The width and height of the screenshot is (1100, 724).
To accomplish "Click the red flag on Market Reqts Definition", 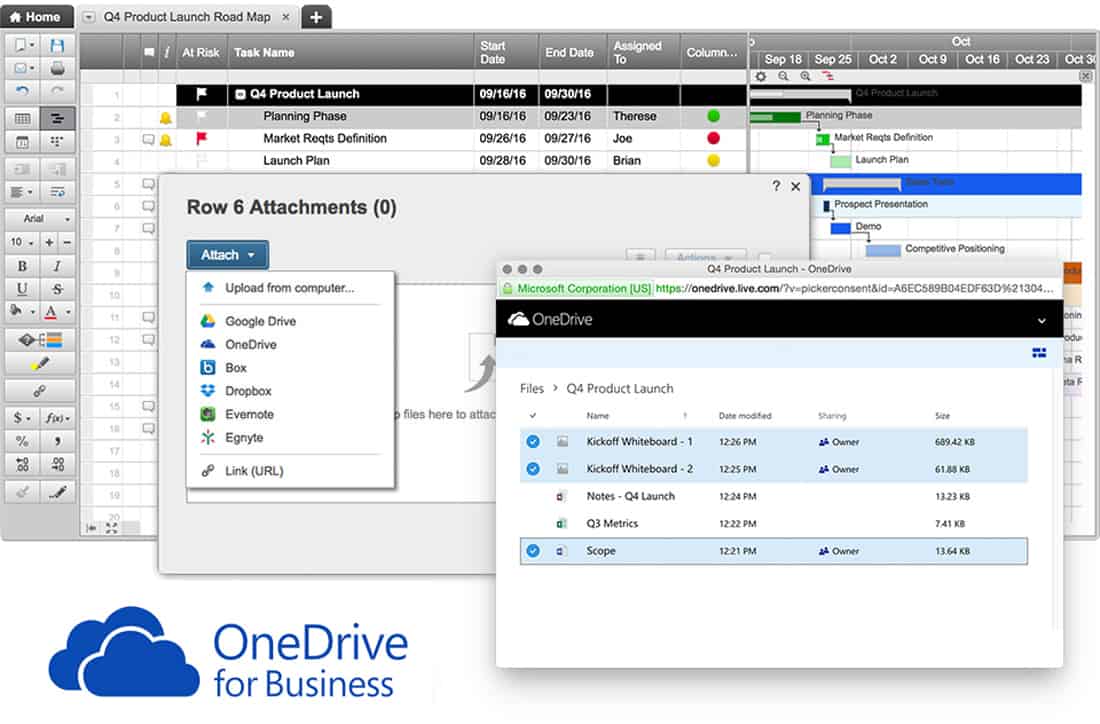I will tap(201, 138).
